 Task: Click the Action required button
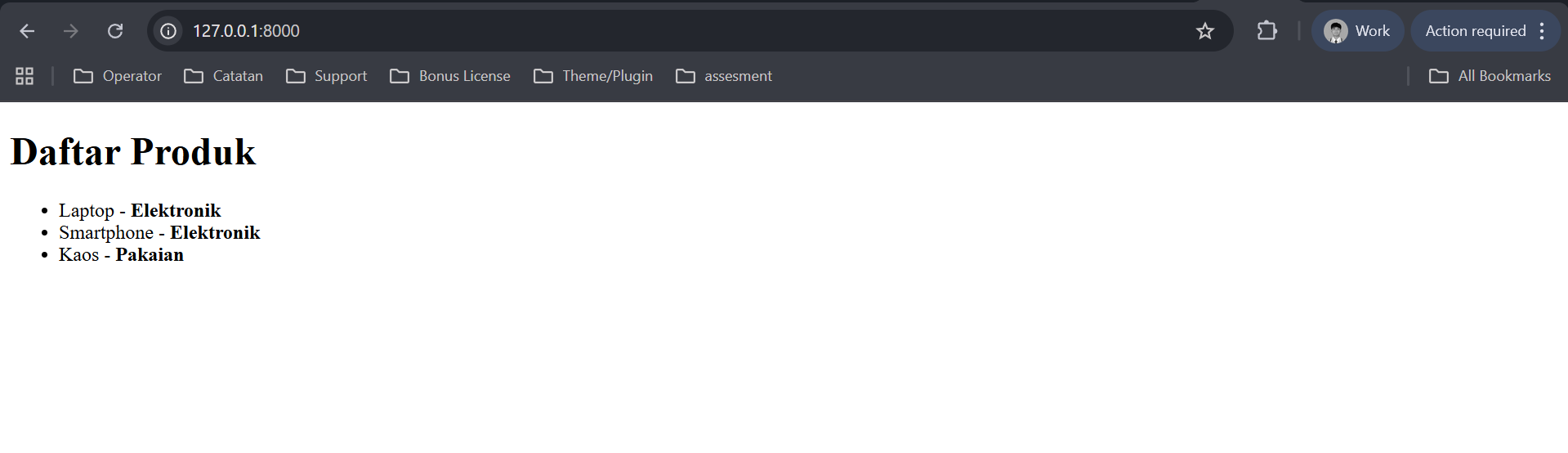click(x=1475, y=31)
